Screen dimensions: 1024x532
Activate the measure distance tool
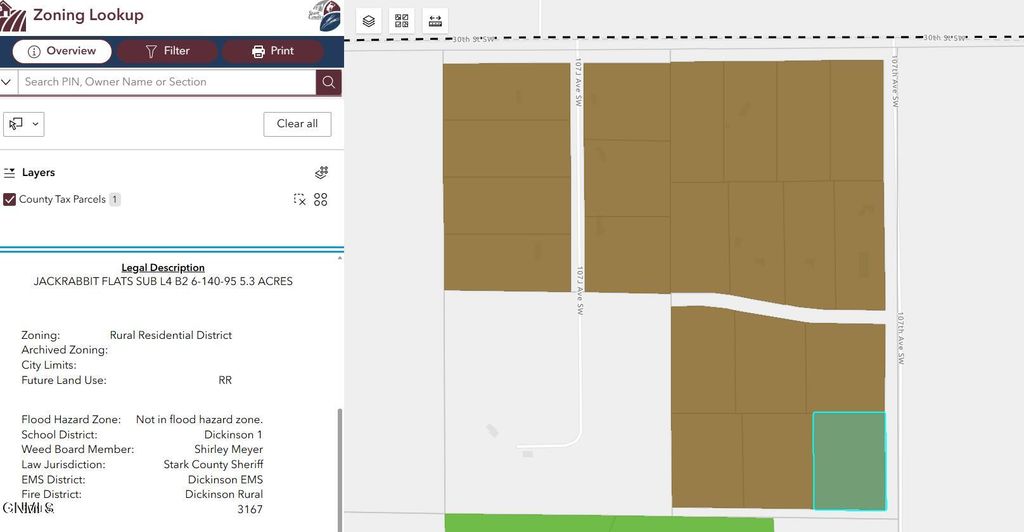point(435,21)
